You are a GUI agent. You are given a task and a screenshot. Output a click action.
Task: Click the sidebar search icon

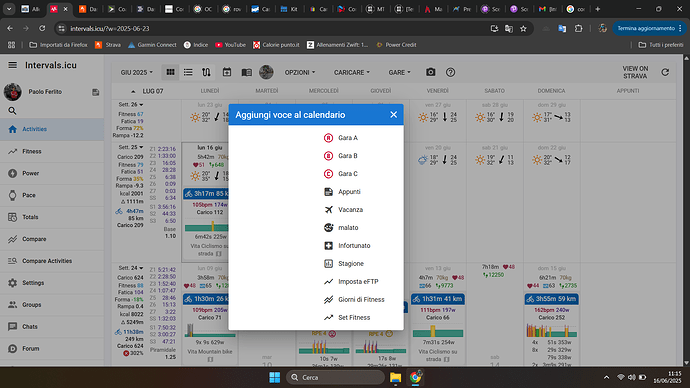click(x=12, y=111)
